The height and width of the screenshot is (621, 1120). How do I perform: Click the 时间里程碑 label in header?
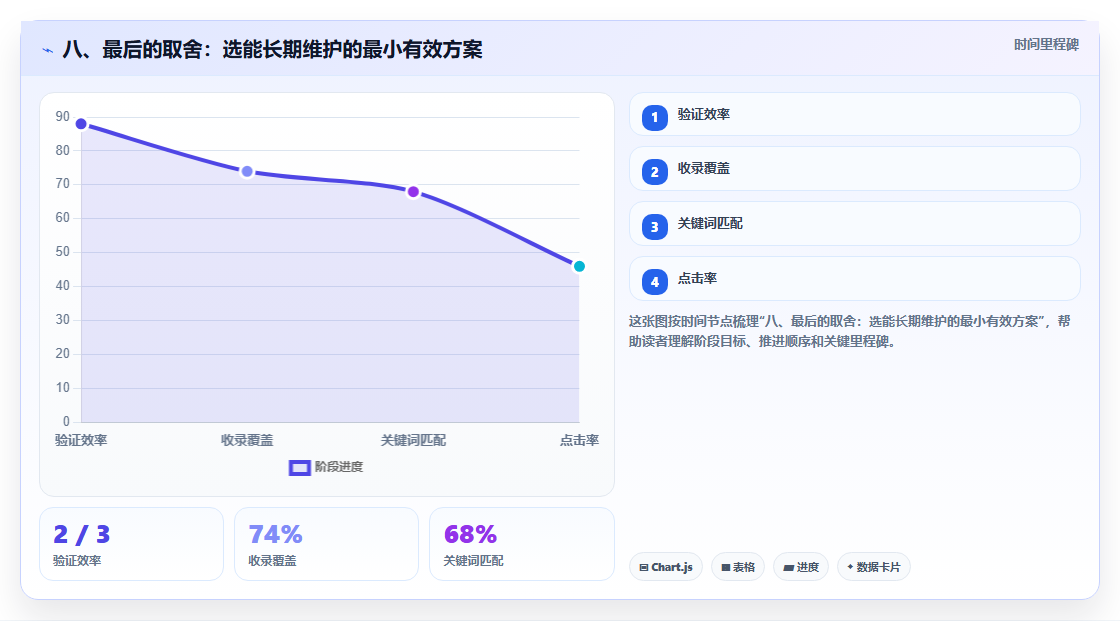point(1046,44)
